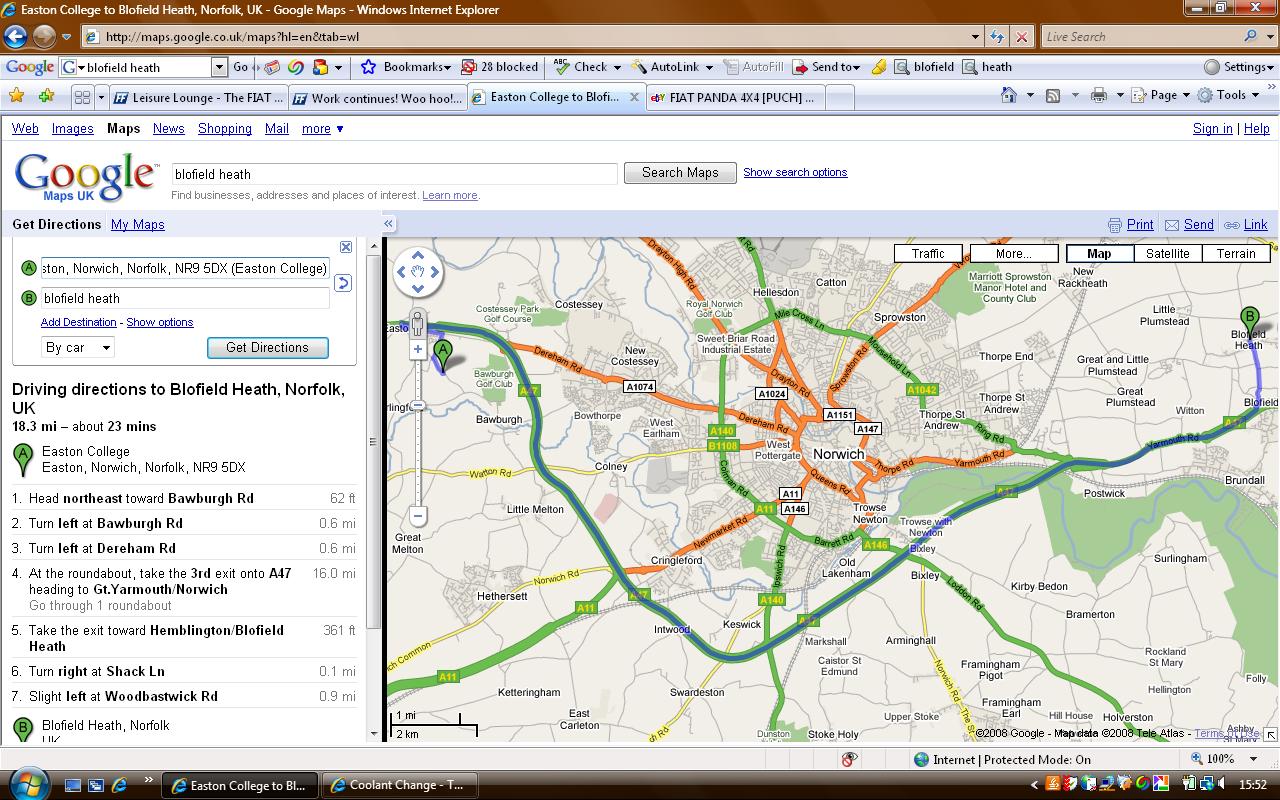Swap start and end points icon
This screenshot has height=800, width=1280.
click(342, 283)
